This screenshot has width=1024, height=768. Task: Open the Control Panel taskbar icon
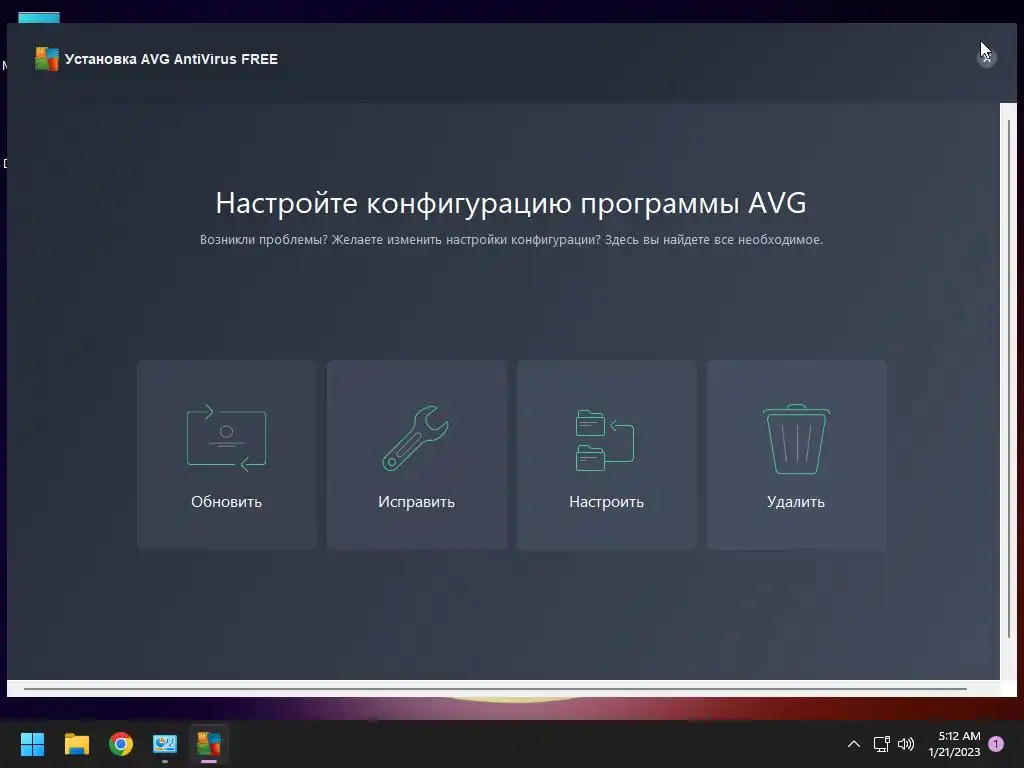pos(165,744)
